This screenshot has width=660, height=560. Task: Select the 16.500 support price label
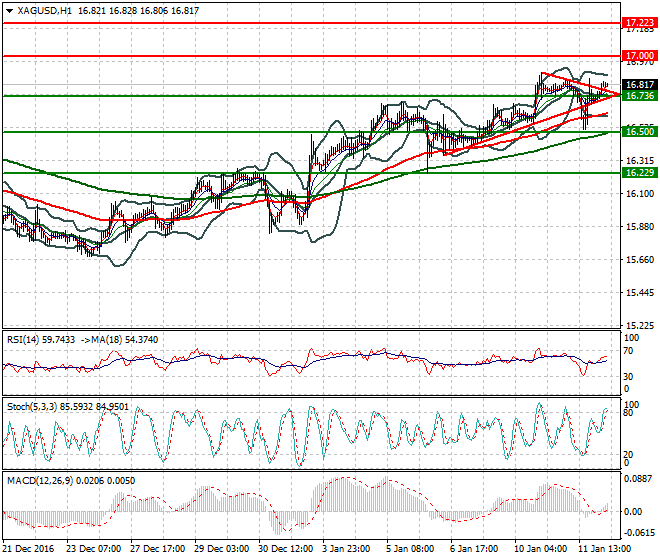coord(640,132)
